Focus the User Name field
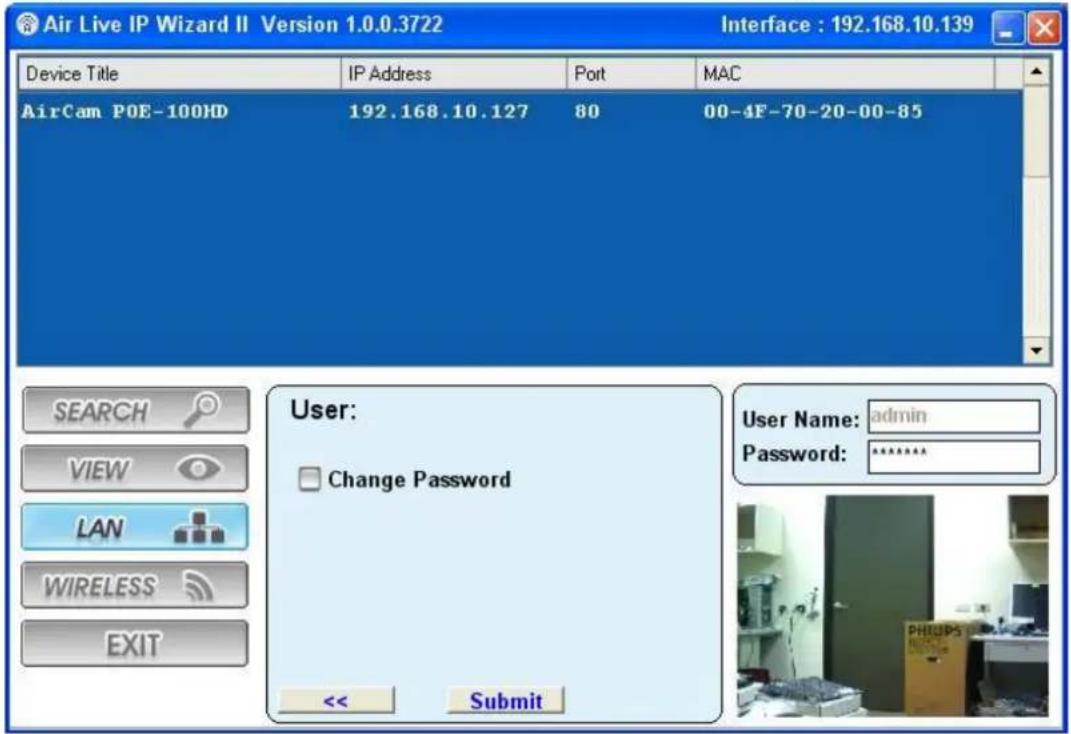Screen dimensions: 1071x734 (954, 417)
